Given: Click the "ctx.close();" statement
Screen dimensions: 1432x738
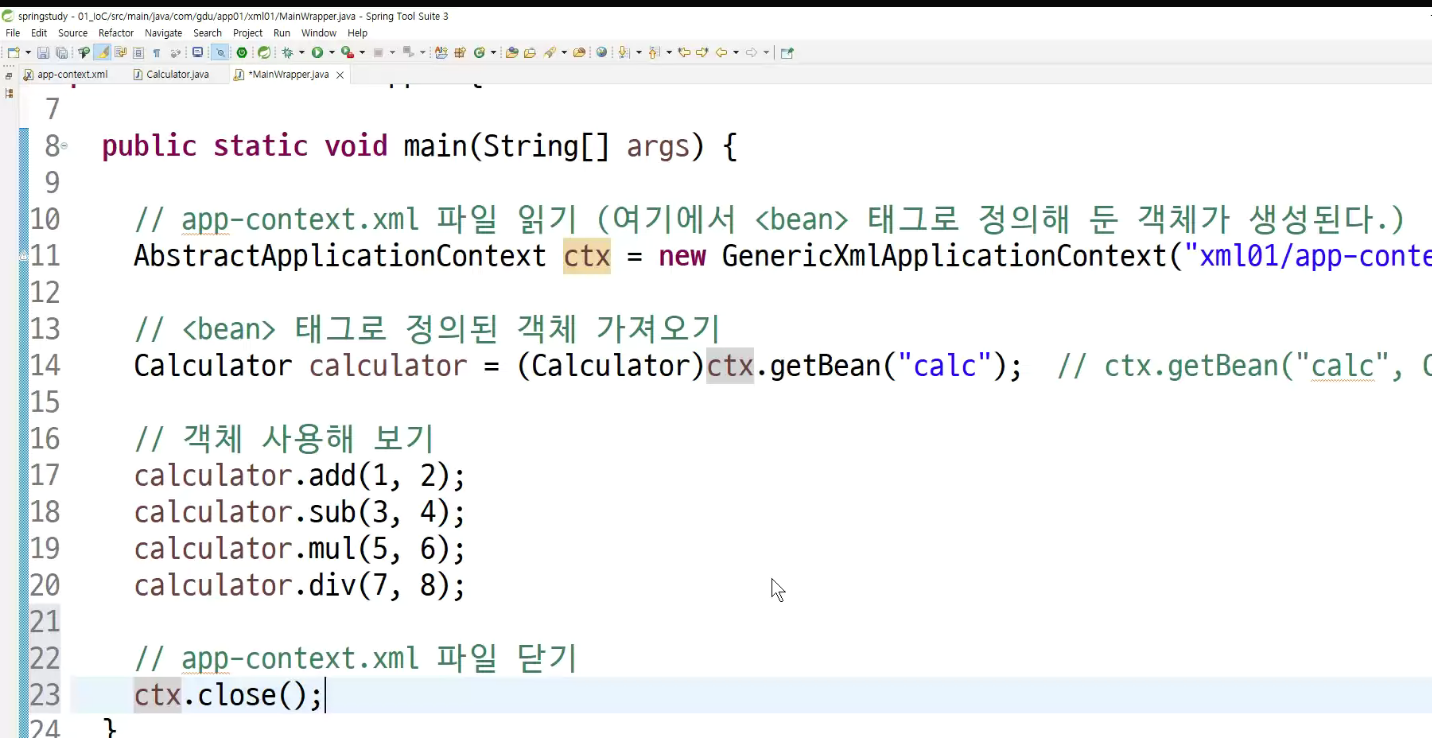Looking at the screenshot, I should tap(228, 695).
